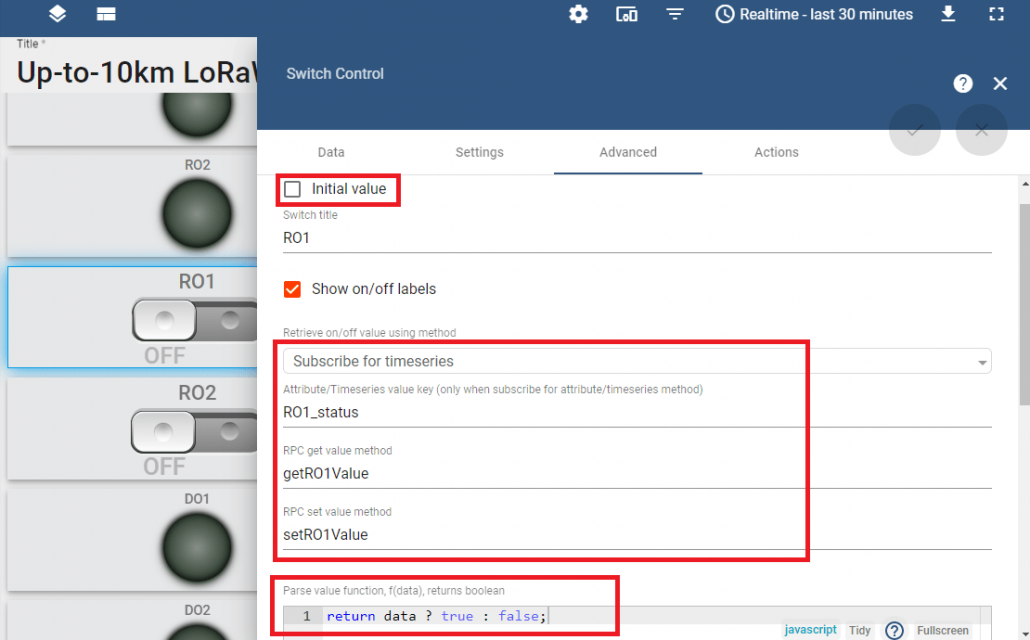Expand the Subscribe for timeseries dropdown
Screen dimensions: 1030x640
637,361
